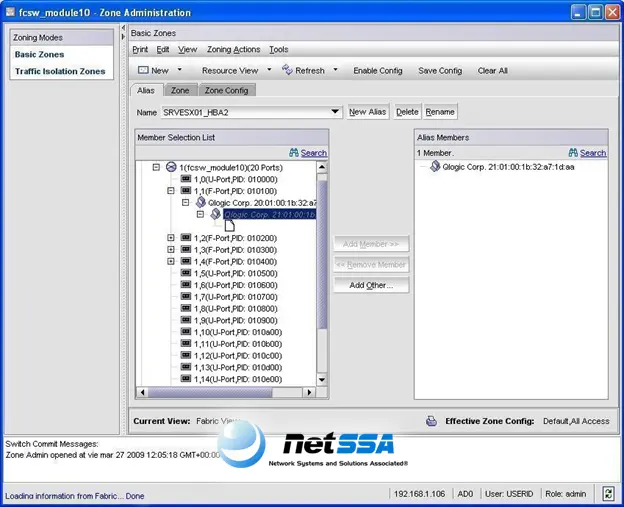Open the Resource View dropdown arrow
Image resolution: width=624 pixels, height=507 pixels.
(x=269, y=70)
